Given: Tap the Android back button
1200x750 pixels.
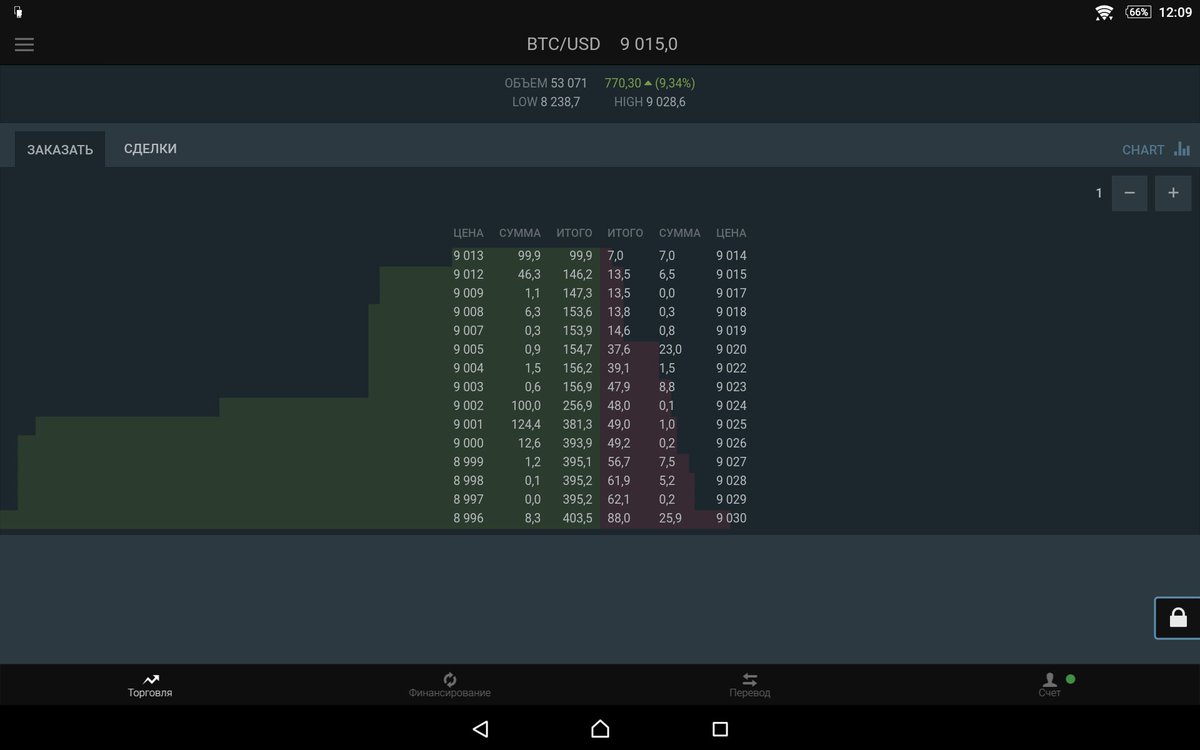Looking at the screenshot, I should pos(480,729).
